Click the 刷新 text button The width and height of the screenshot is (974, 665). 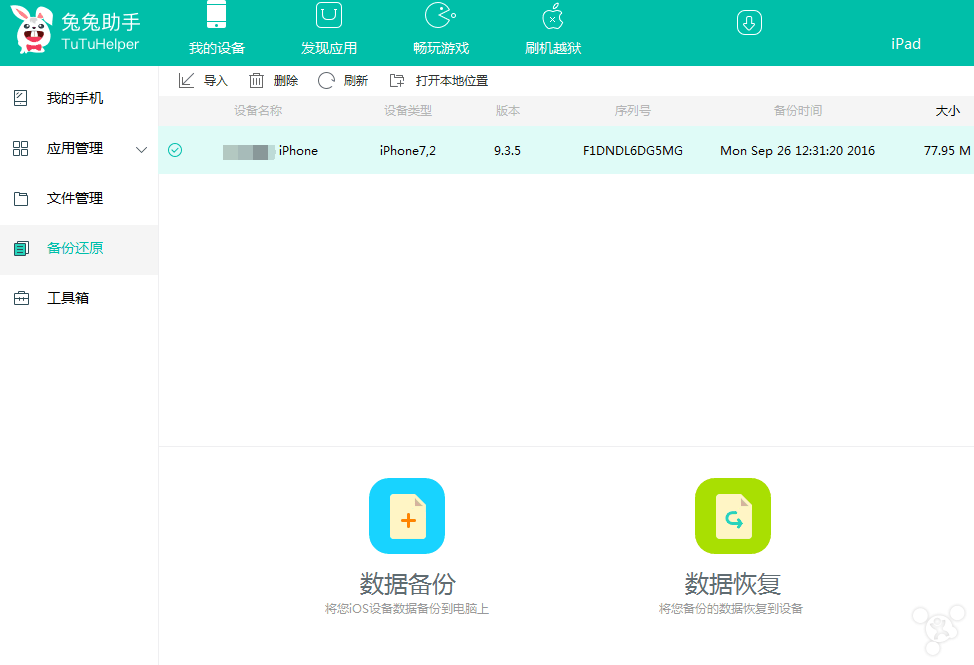[355, 81]
